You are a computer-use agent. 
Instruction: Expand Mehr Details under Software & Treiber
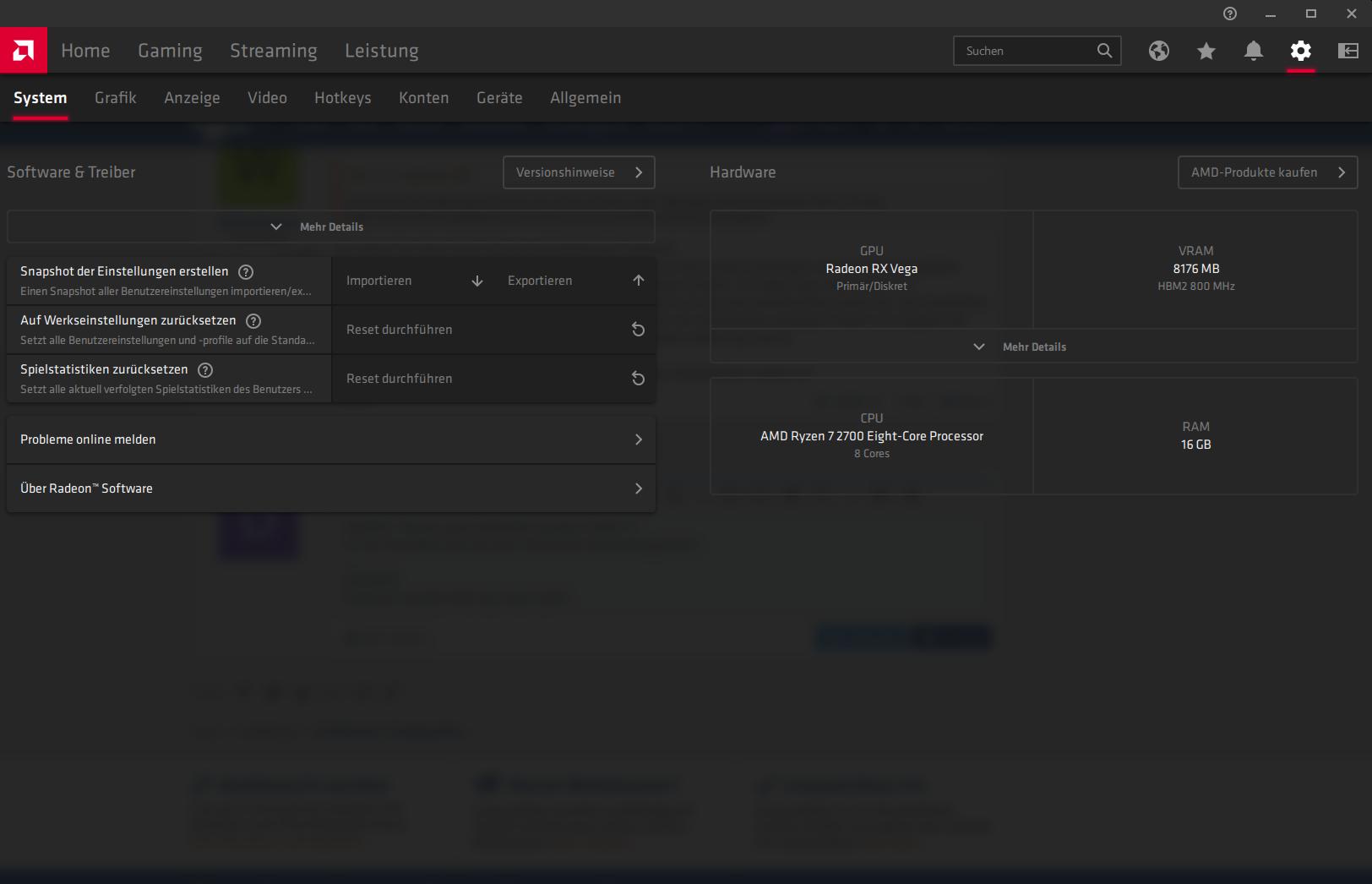pyautogui.click(x=331, y=226)
